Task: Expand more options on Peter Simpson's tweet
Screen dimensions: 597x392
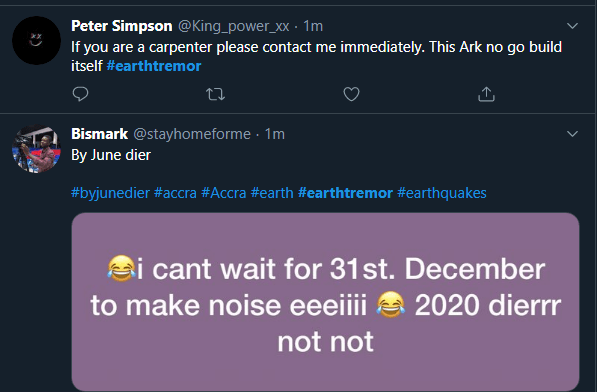Action: [x=572, y=26]
